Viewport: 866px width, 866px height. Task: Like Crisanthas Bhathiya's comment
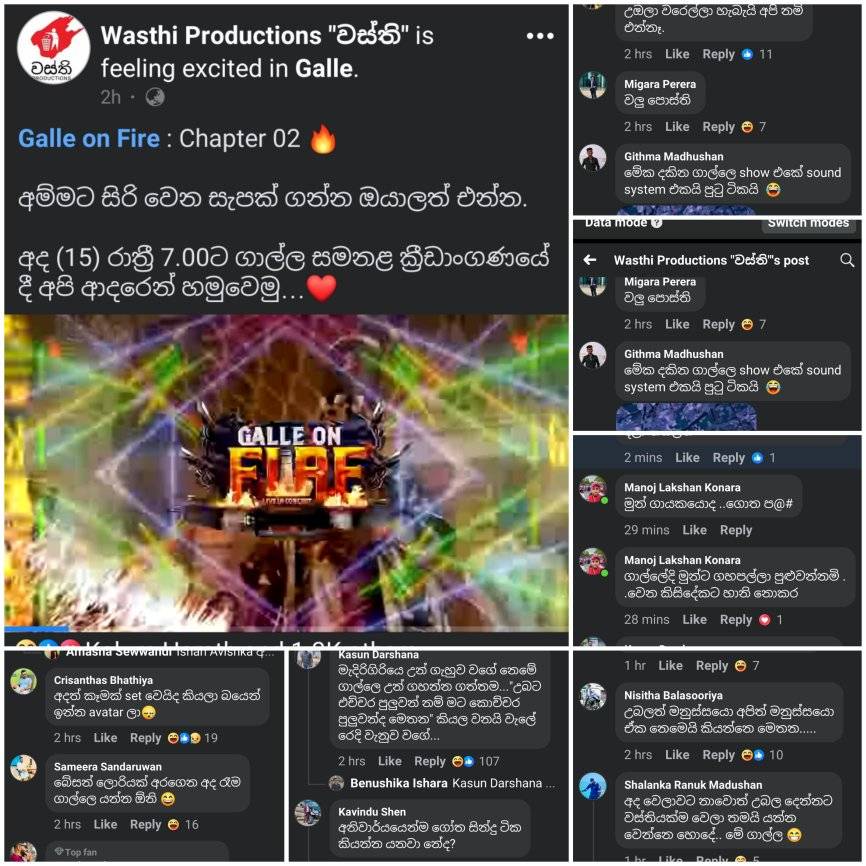[x=105, y=738]
